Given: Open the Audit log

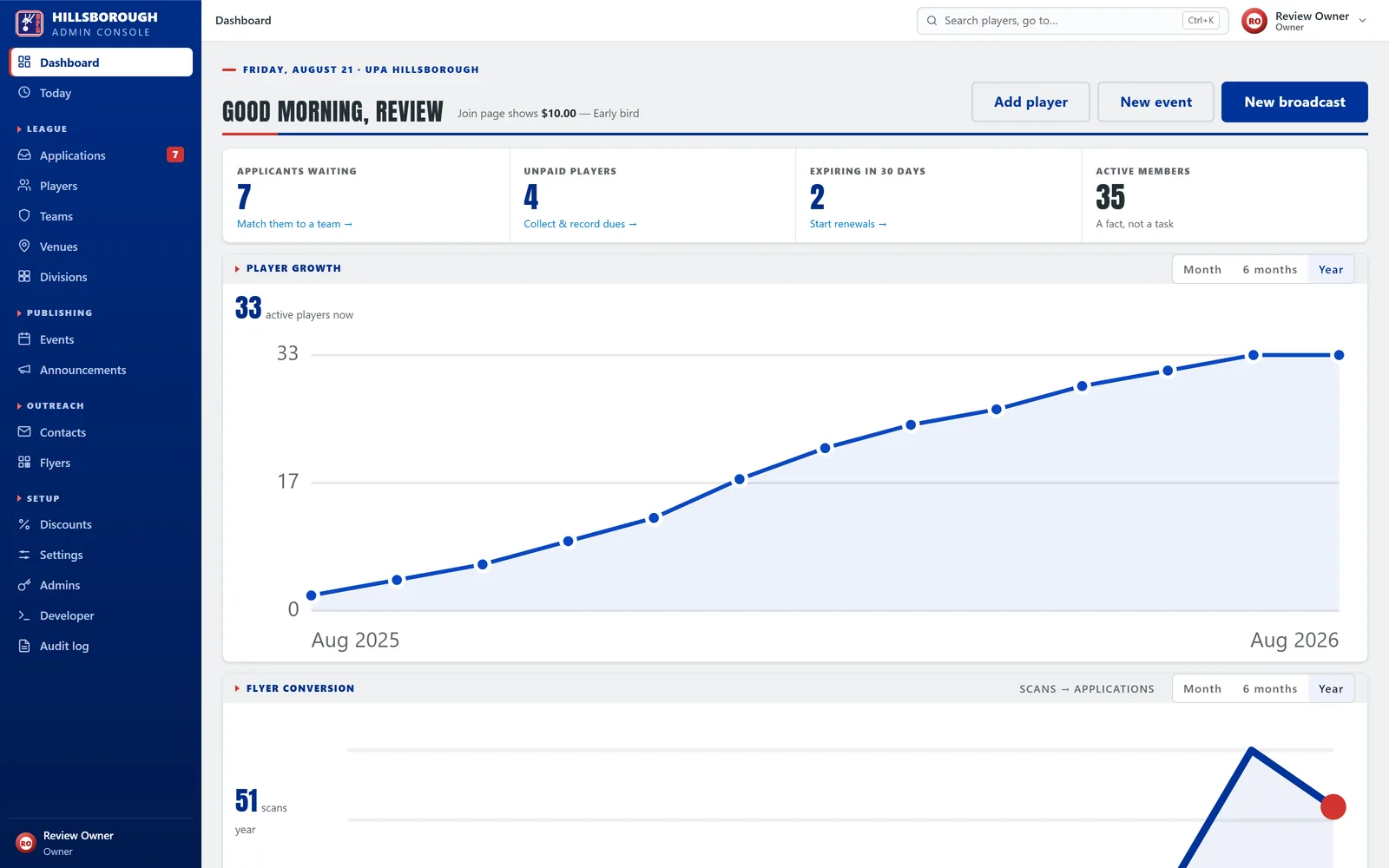Looking at the screenshot, I should click(x=101, y=646).
